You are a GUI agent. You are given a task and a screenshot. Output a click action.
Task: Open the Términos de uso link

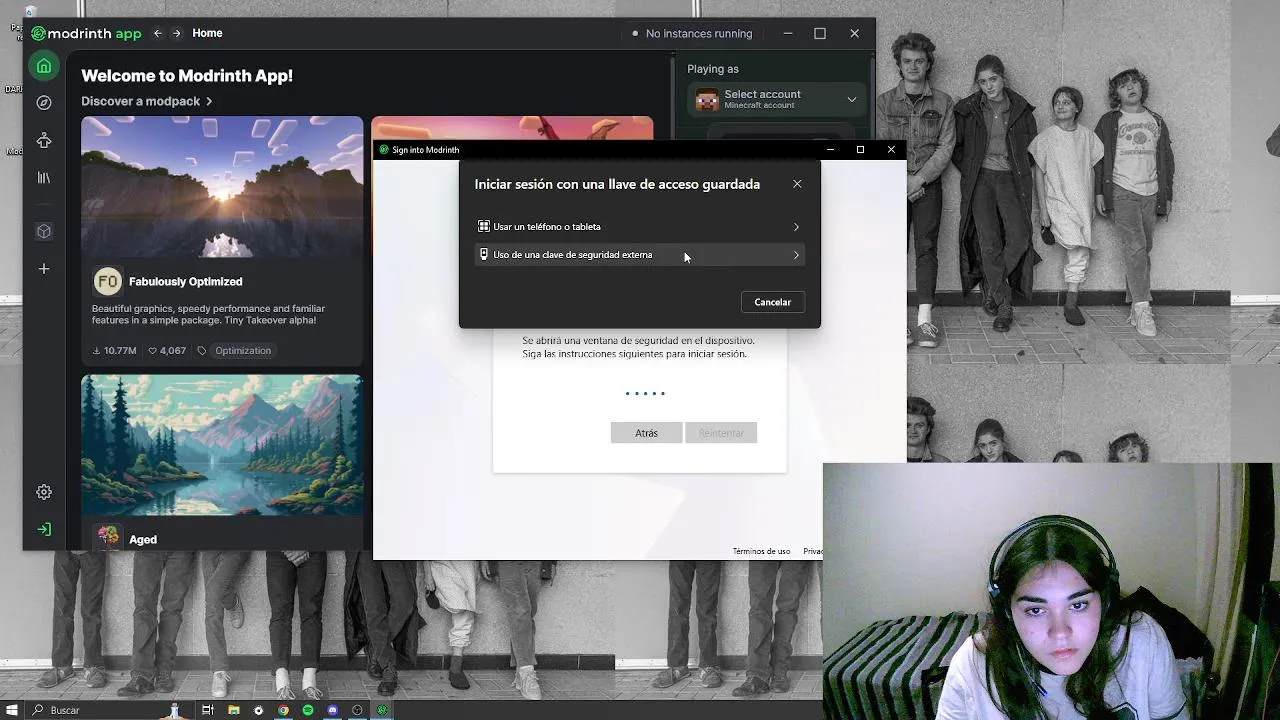click(761, 551)
